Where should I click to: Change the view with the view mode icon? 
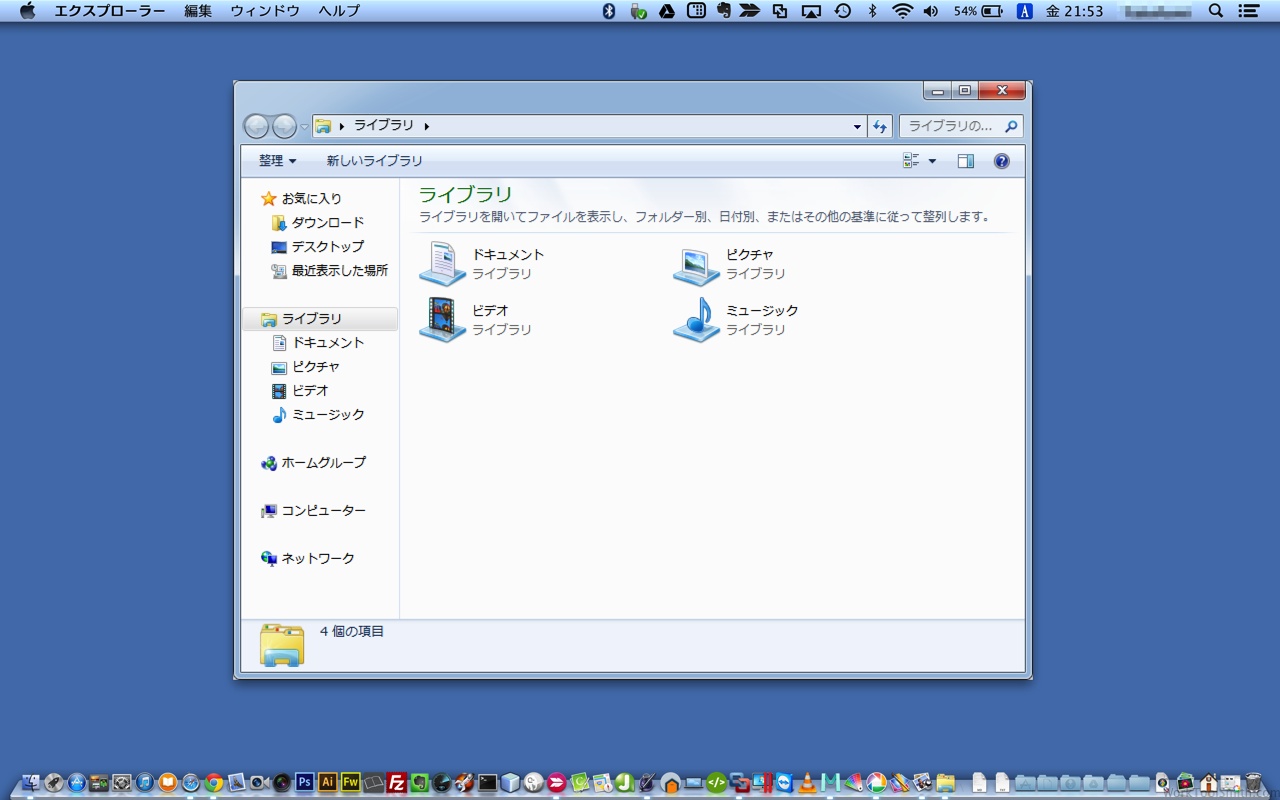point(911,161)
